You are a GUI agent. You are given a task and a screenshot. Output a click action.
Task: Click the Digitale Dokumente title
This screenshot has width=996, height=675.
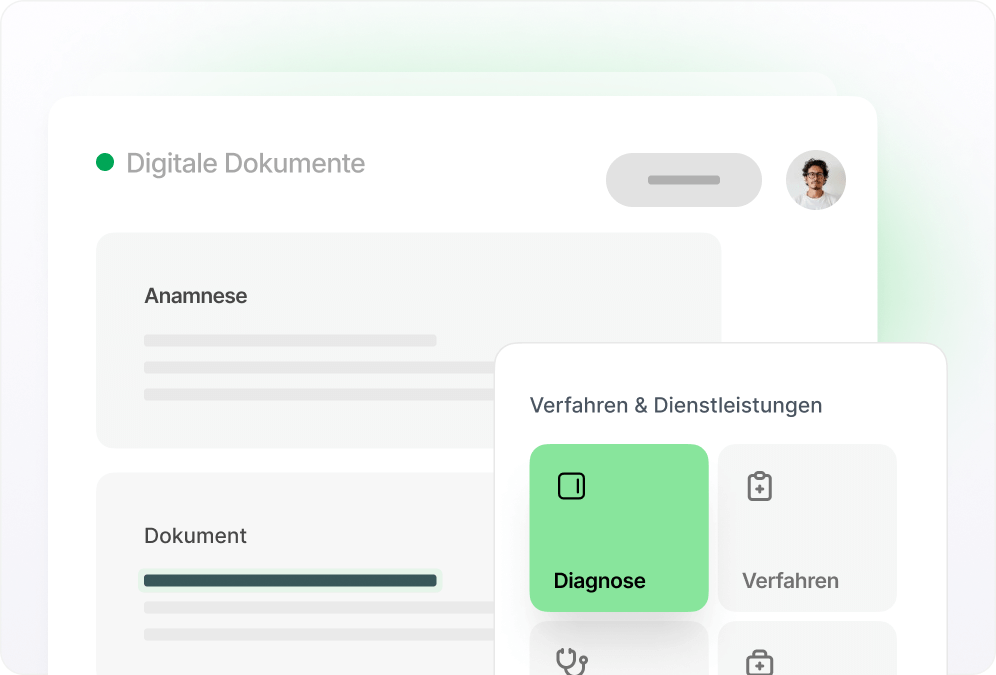245,163
